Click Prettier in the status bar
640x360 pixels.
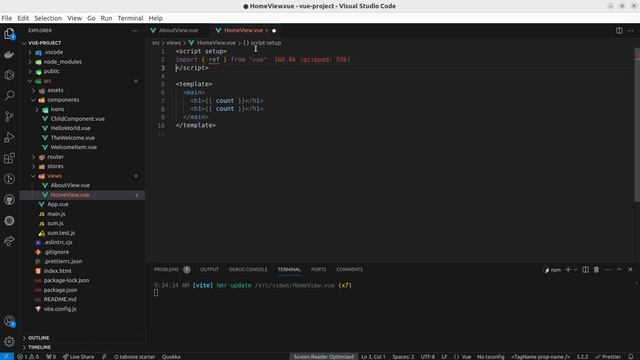[608, 356]
